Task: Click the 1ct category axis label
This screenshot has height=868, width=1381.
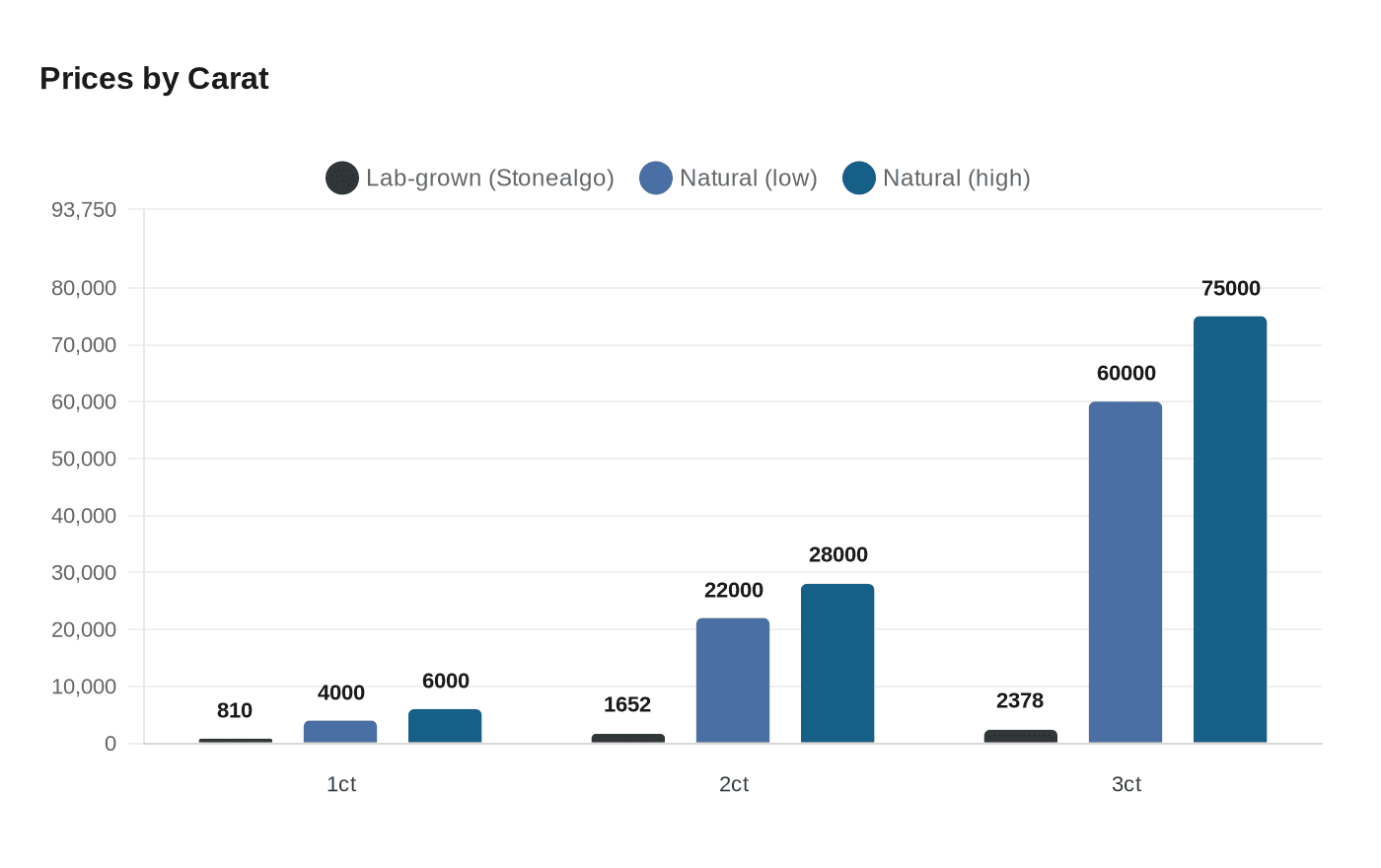Action: [x=340, y=784]
